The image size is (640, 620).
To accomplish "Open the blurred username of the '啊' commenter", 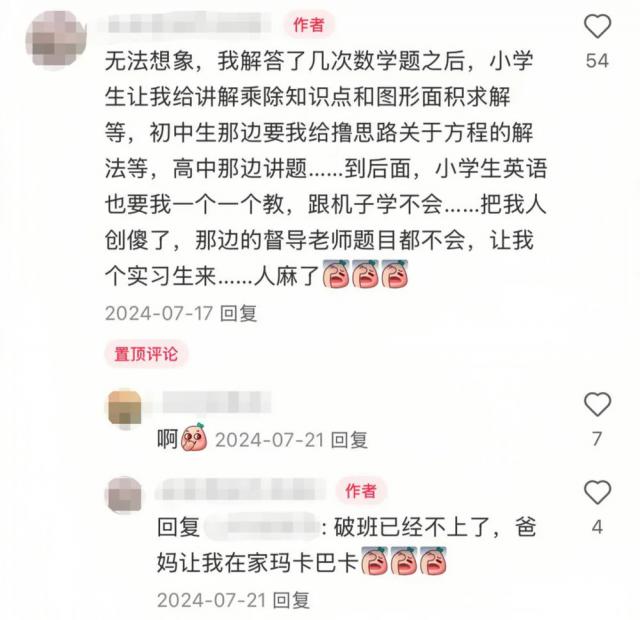I will [x=216, y=402].
